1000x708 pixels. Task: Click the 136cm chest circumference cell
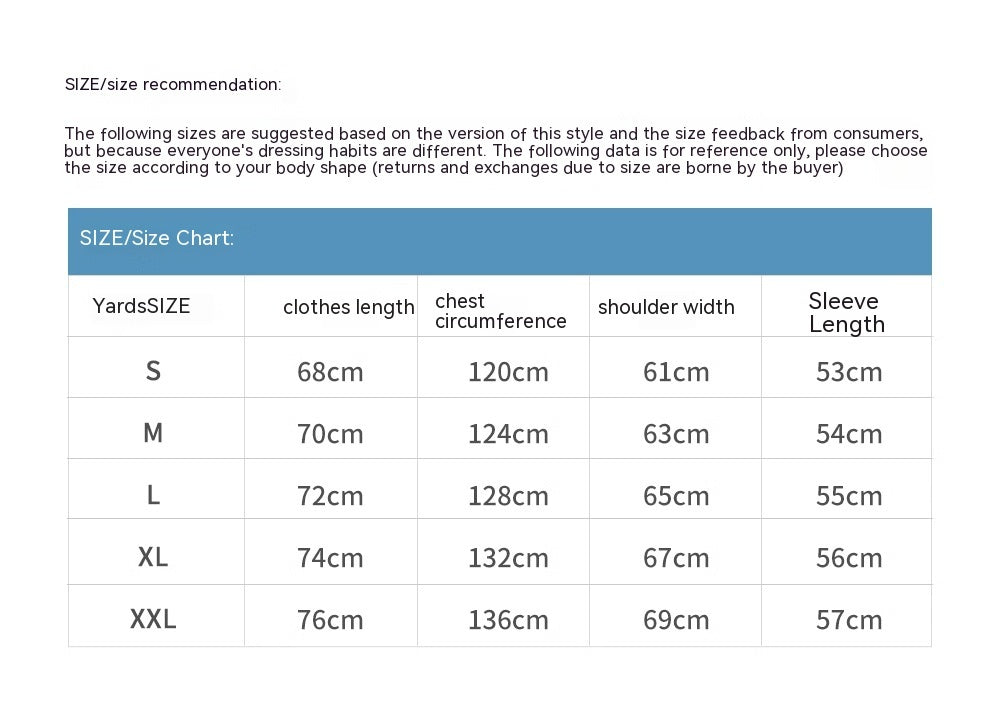pyautogui.click(x=508, y=620)
